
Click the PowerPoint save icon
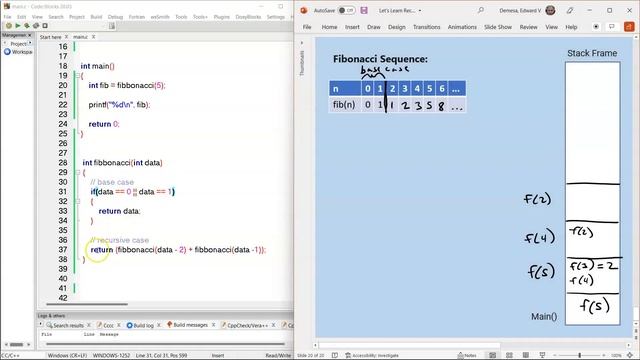[364, 11]
